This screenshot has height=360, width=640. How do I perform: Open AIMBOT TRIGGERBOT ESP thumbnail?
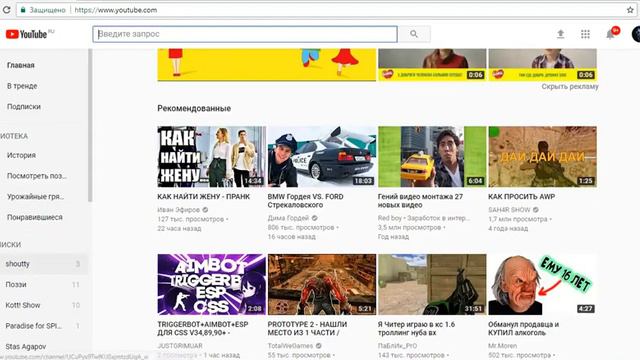point(211,284)
